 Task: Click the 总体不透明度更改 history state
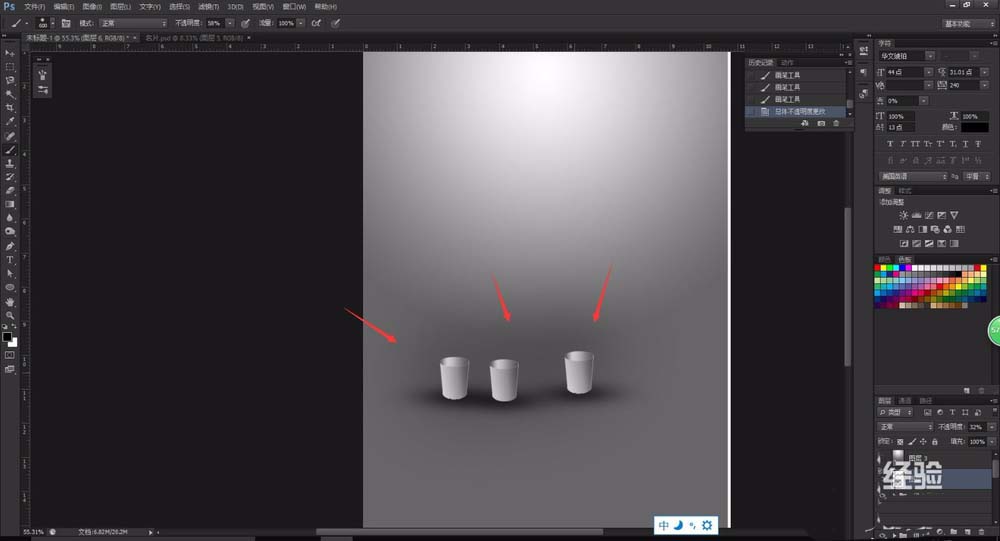tap(796, 112)
